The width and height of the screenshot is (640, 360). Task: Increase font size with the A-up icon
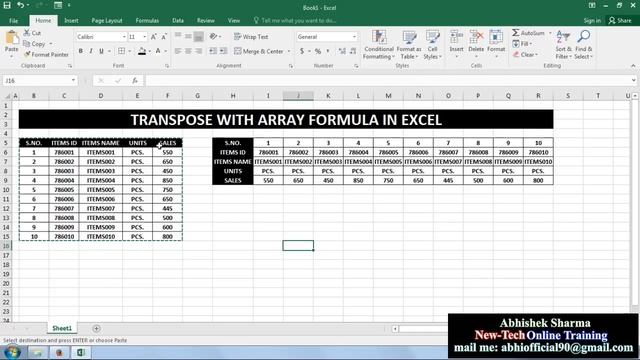coord(154,37)
